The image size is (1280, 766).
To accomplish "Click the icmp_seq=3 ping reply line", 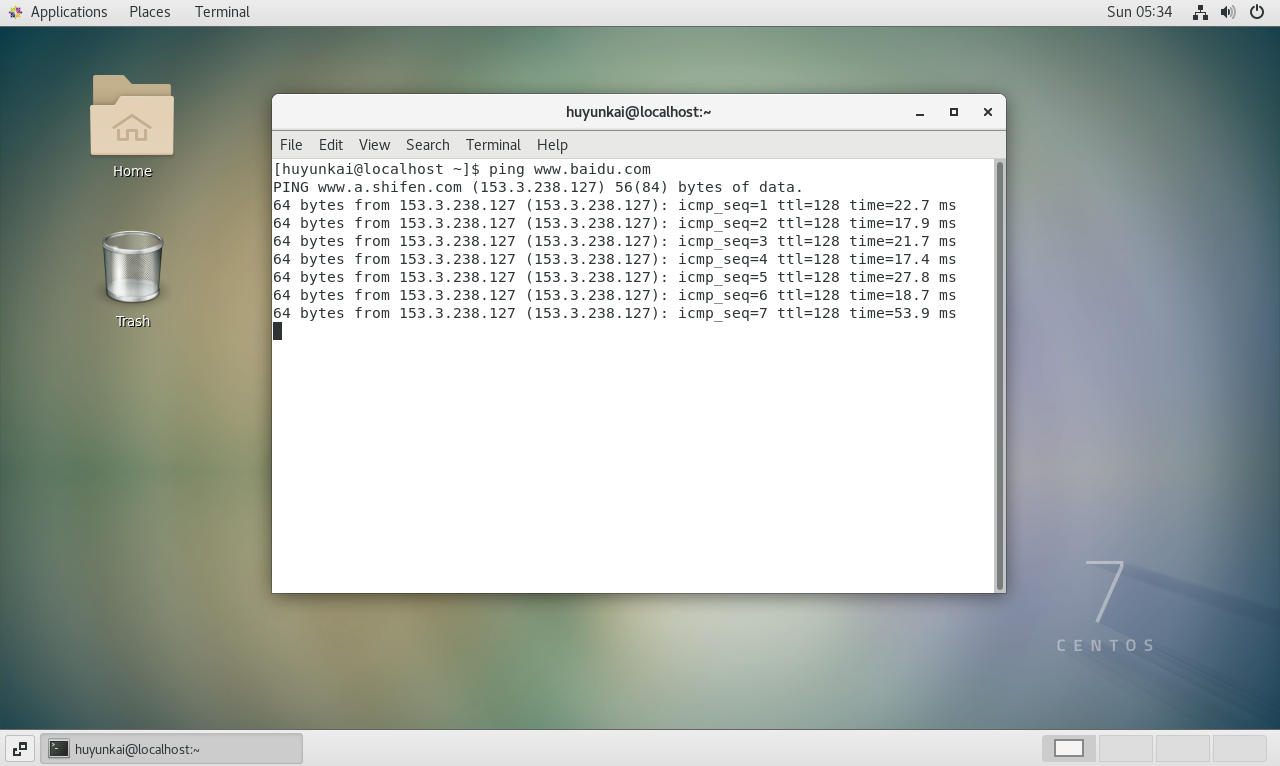I will click(x=615, y=241).
